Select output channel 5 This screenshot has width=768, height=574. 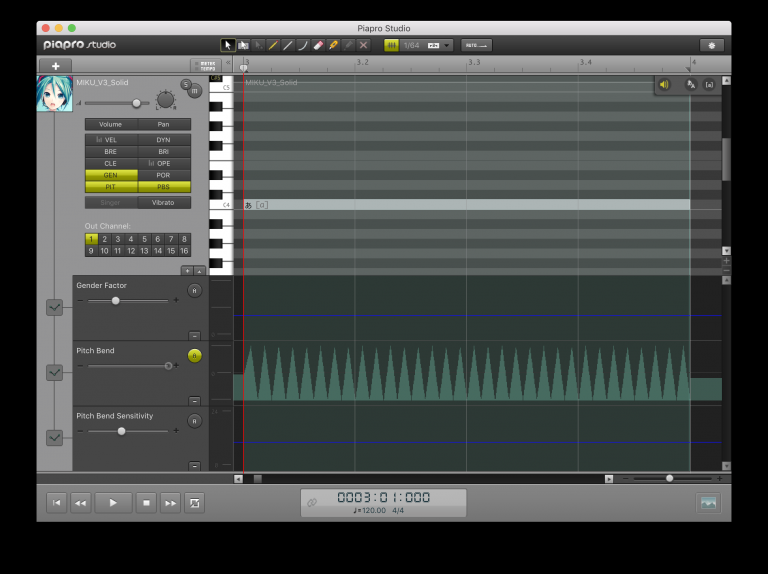pos(144,239)
